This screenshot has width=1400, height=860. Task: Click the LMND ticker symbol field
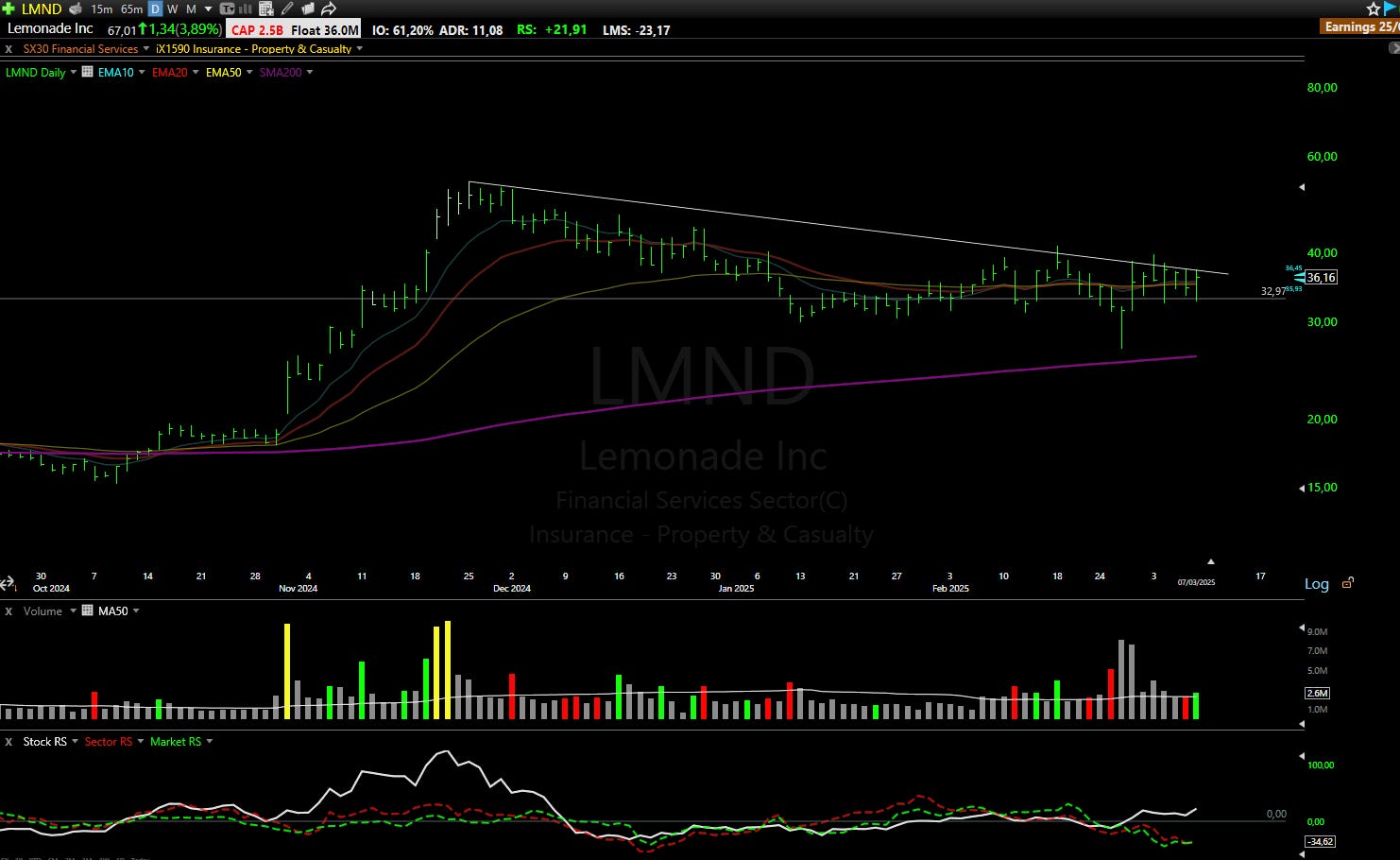pyautogui.click(x=42, y=9)
